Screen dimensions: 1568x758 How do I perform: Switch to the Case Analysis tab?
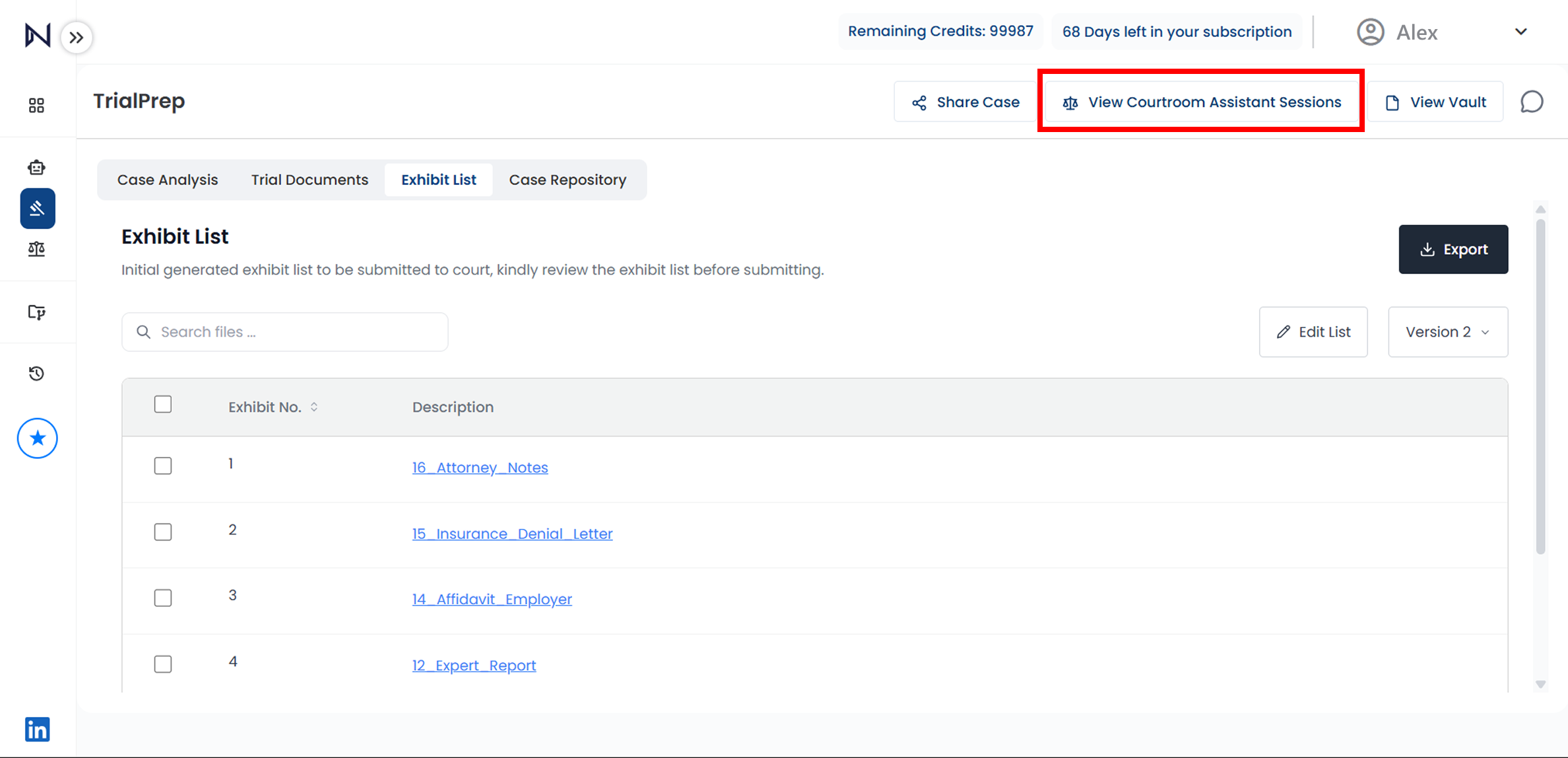coord(168,180)
